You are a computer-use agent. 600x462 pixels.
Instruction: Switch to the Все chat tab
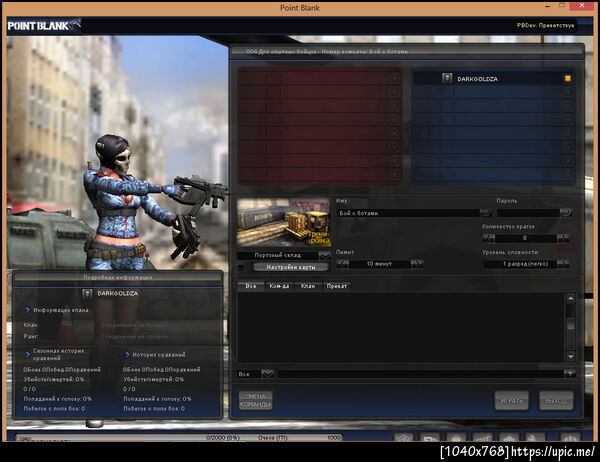click(x=251, y=286)
